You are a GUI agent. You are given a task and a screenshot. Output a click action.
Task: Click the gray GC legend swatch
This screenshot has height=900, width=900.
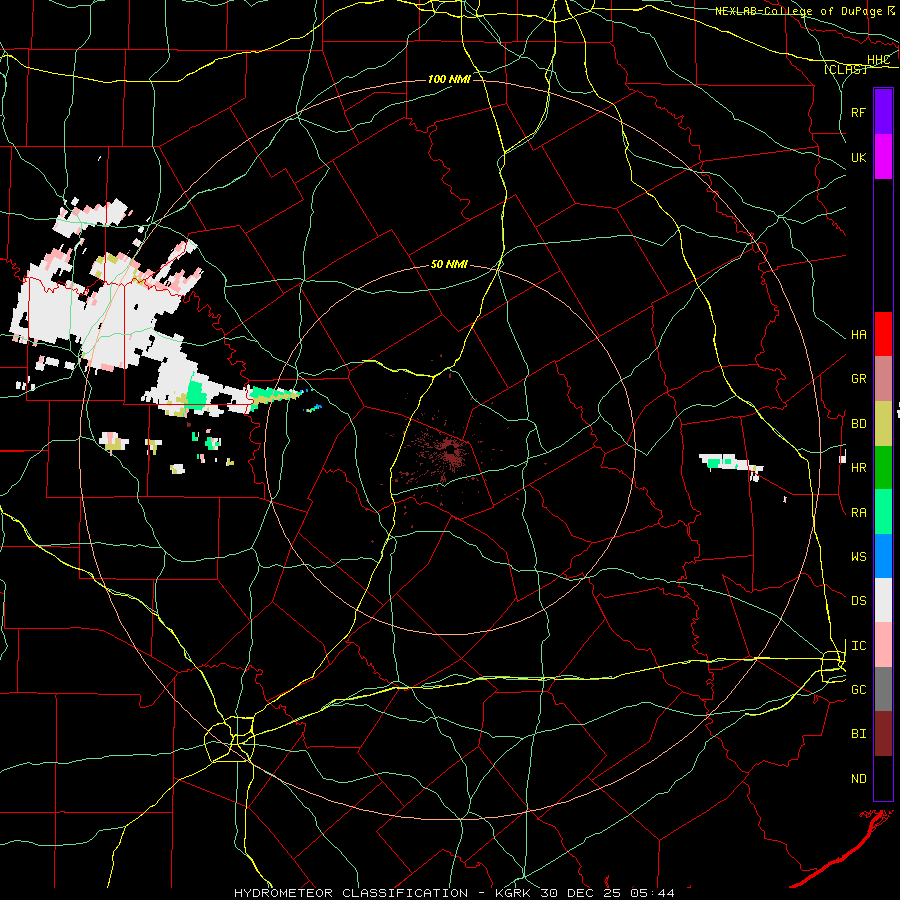click(x=883, y=689)
